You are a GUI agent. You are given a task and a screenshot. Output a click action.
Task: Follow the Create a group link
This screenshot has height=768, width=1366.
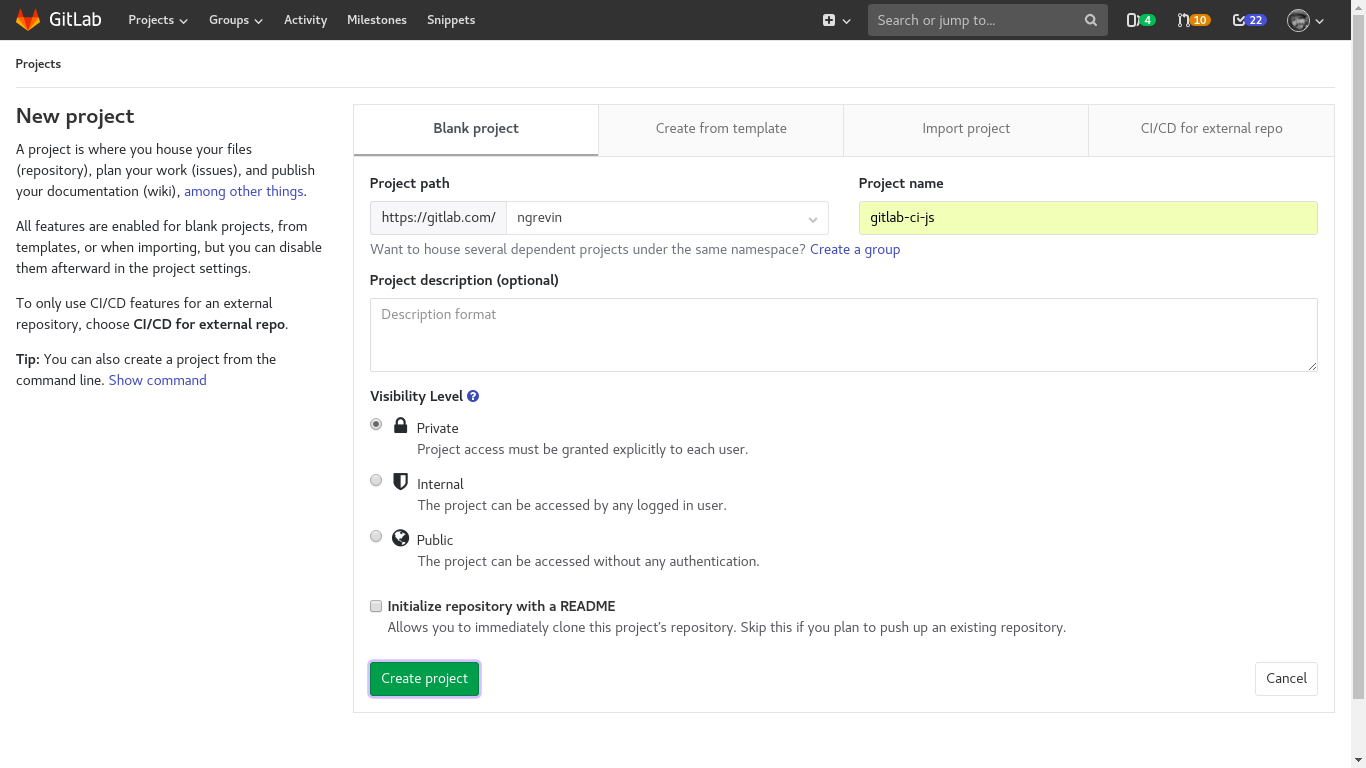855,249
